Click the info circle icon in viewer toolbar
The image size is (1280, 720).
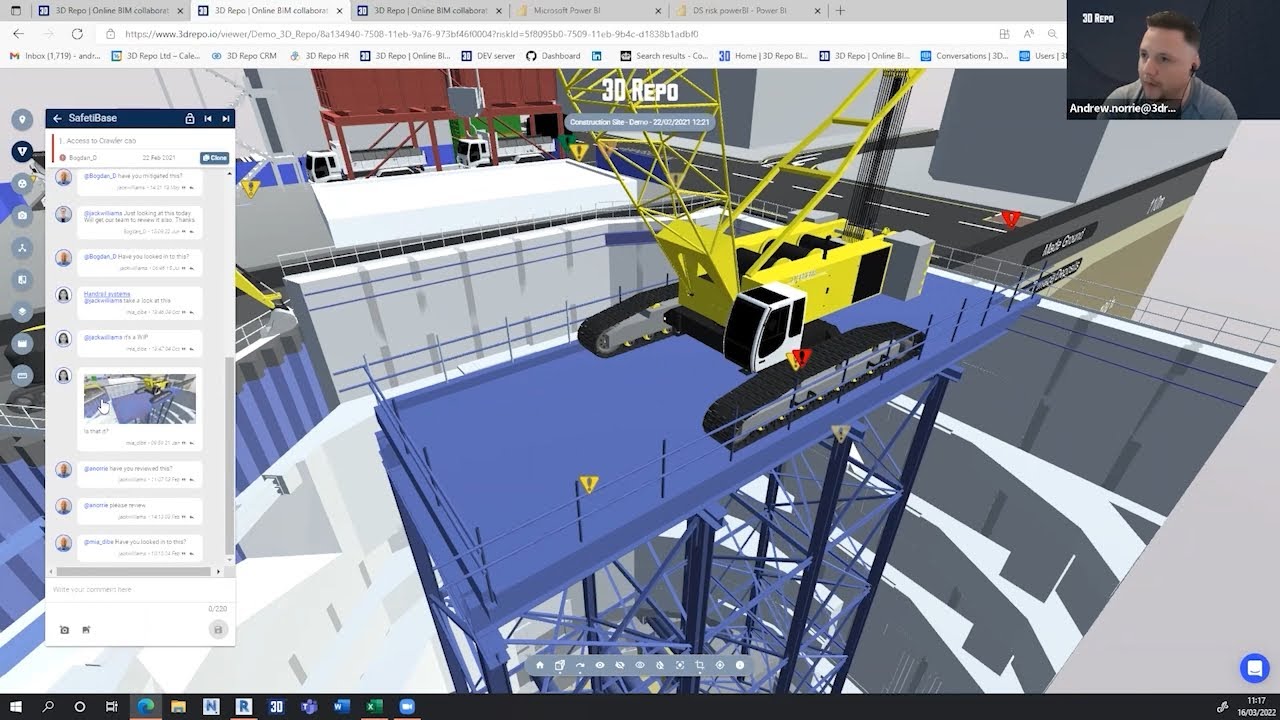pos(740,665)
